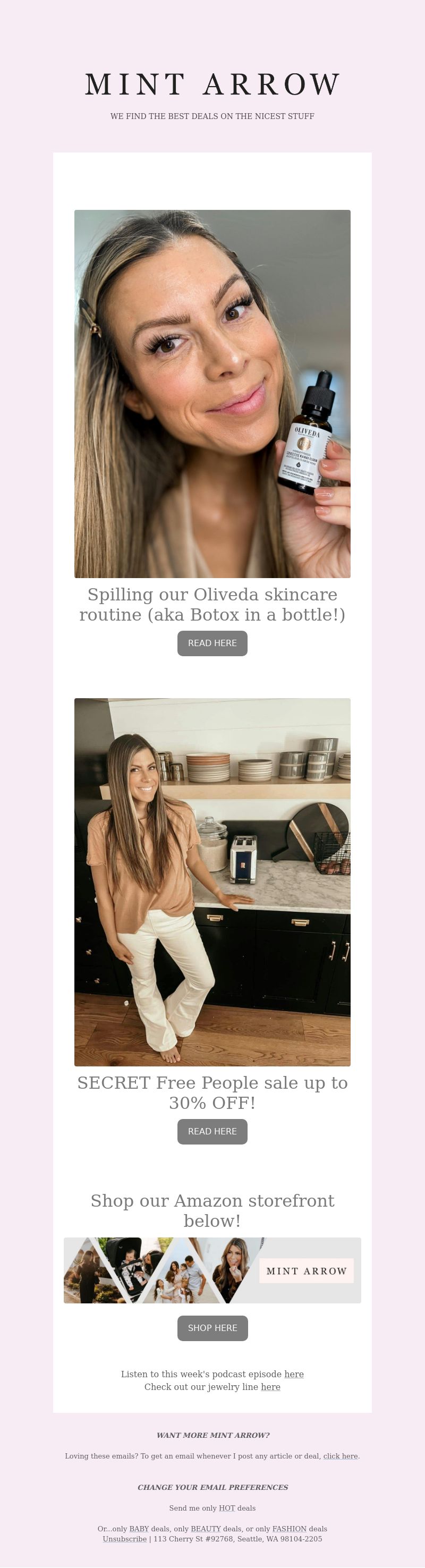Open the Oliveda skincare routine headline
Screen dimensions: 425x1568
tap(212, 605)
